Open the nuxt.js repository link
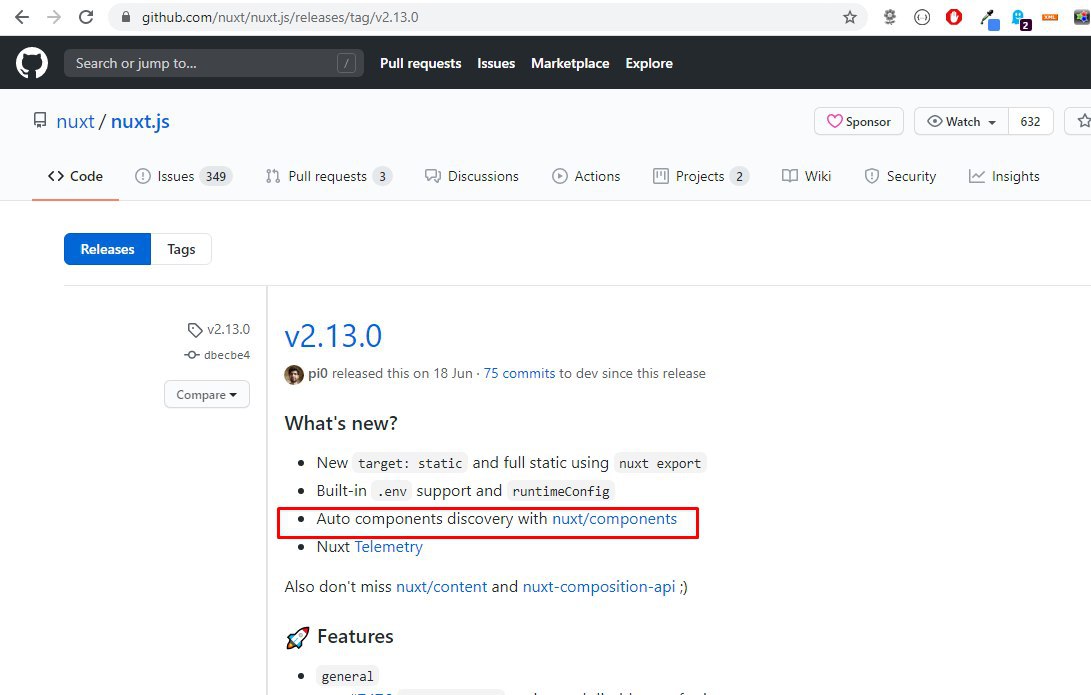1091x695 pixels. pos(141,122)
